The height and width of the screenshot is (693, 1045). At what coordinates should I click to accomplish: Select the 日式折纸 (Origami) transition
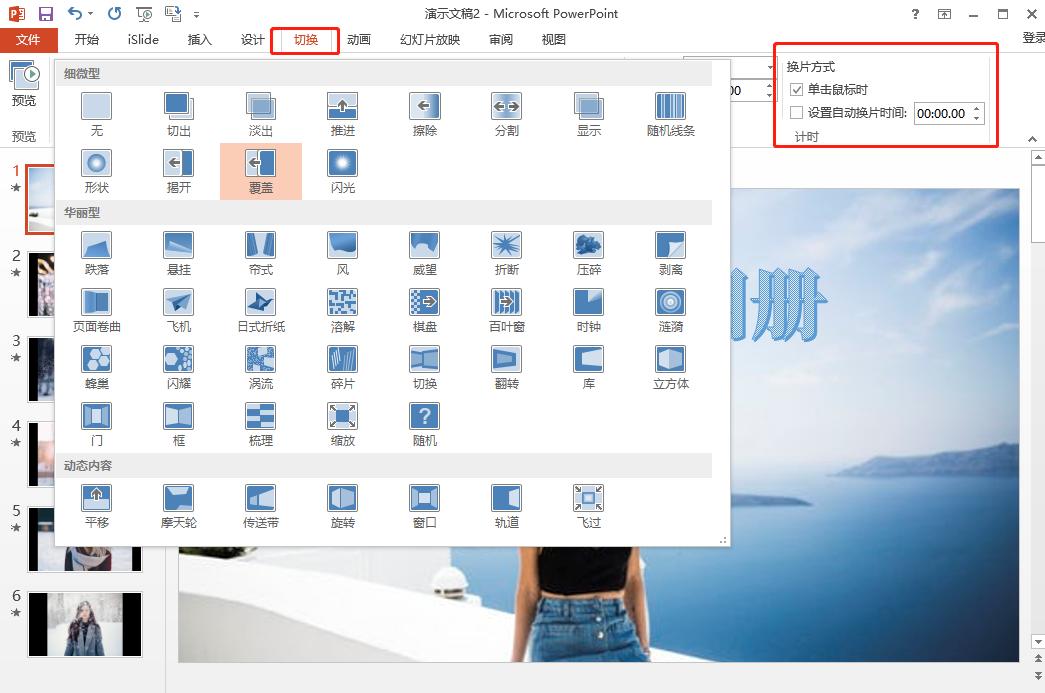pyautogui.click(x=261, y=311)
